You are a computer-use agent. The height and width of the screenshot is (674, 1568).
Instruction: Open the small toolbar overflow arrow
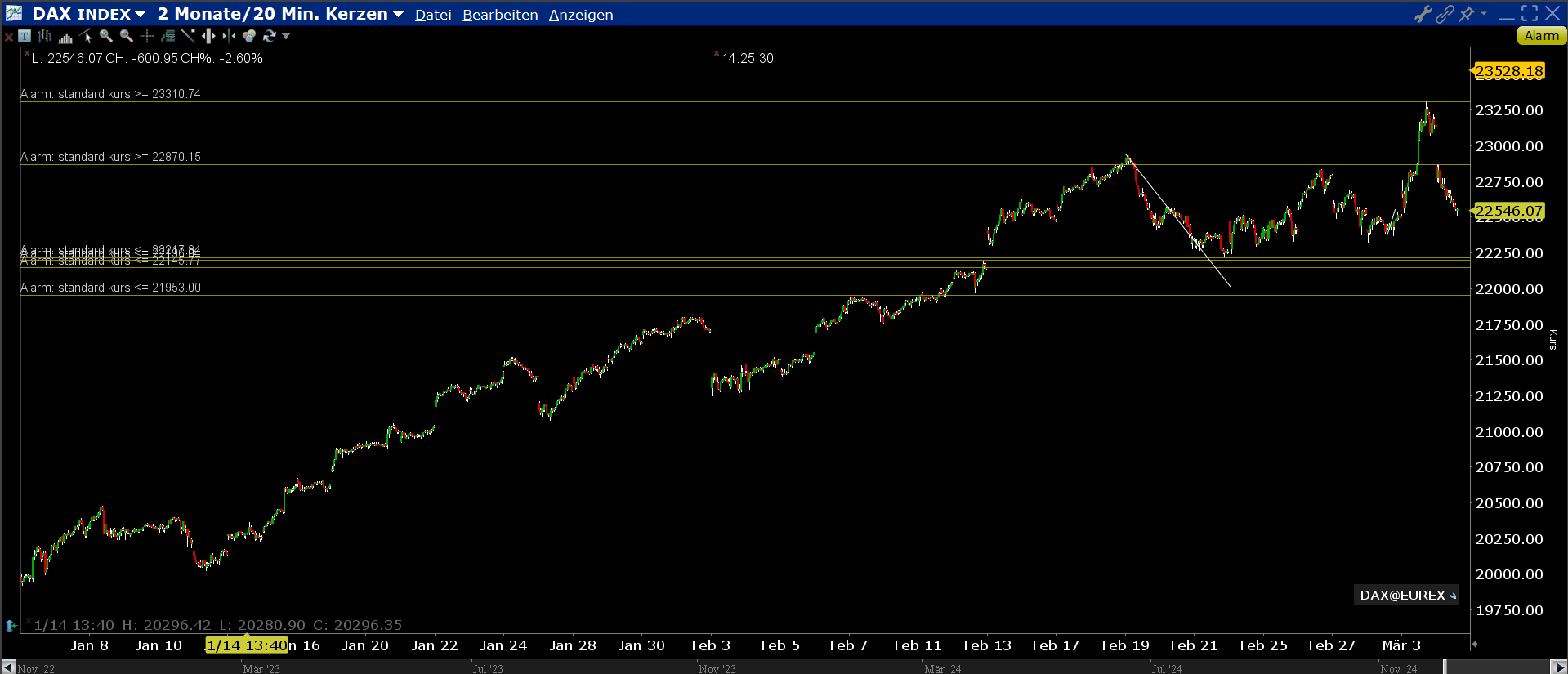pos(286,37)
